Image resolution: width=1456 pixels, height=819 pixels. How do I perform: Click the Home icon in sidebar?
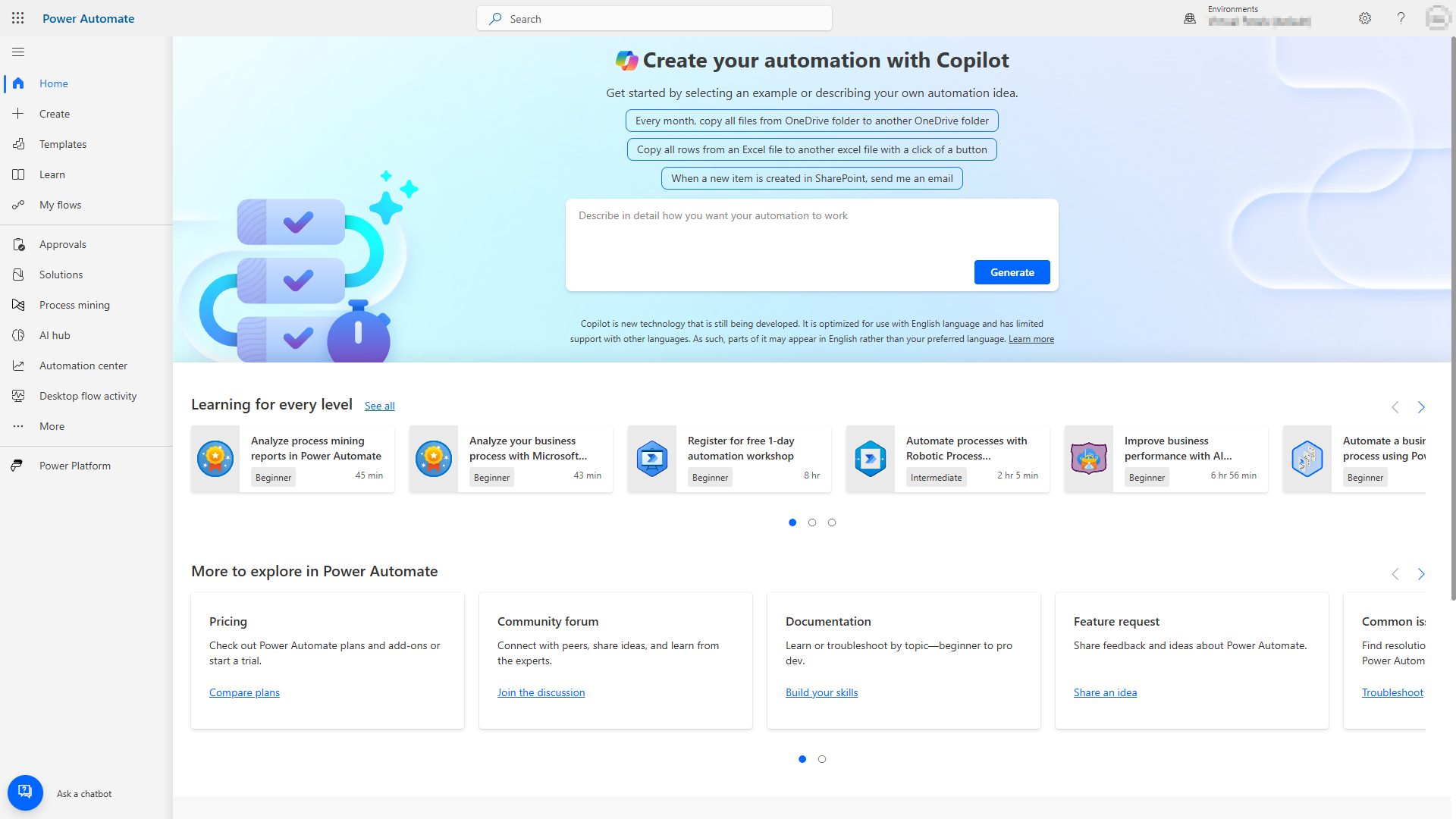click(18, 83)
